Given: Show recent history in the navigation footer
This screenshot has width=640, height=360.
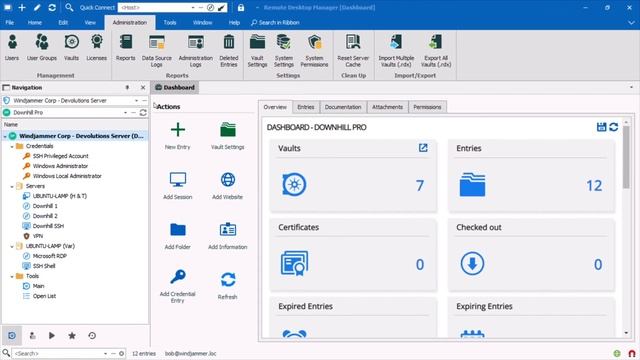Looking at the screenshot, I should (92, 336).
